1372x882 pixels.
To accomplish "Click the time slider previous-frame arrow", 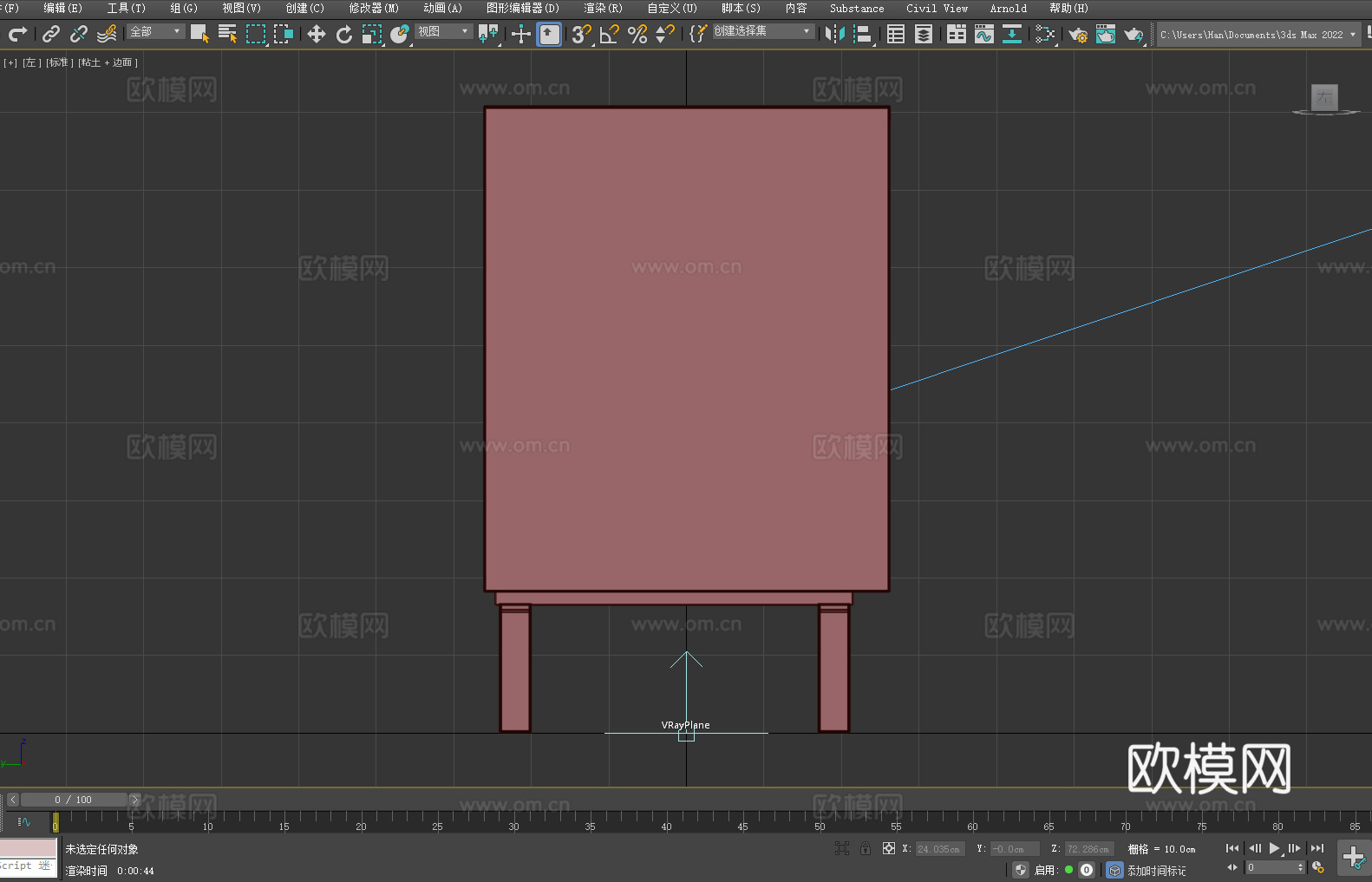I will coord(12,800).
